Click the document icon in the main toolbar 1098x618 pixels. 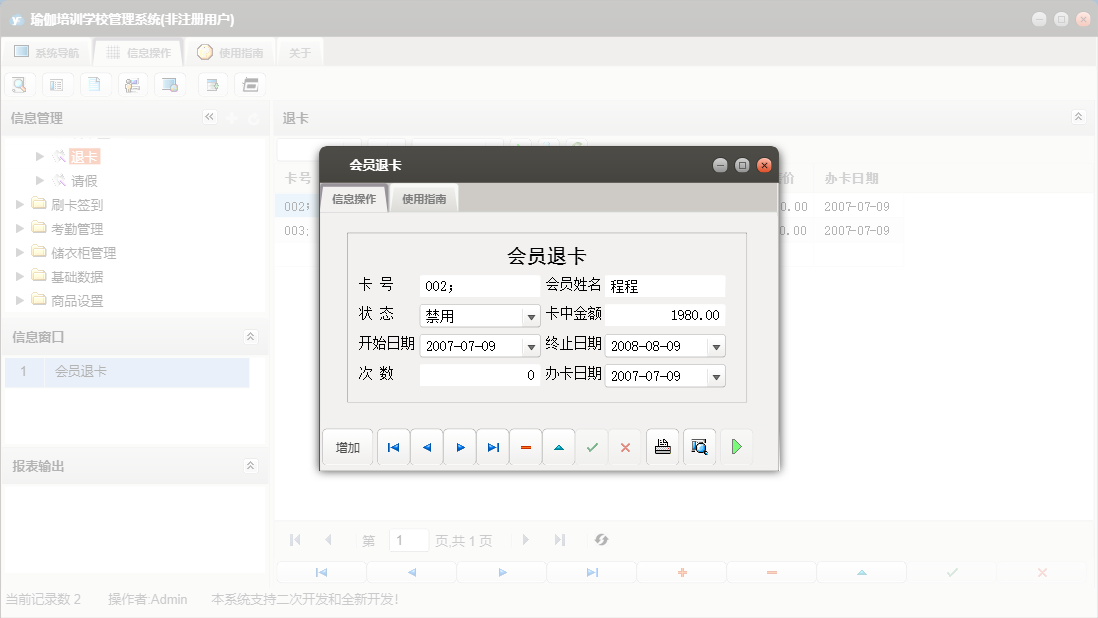(x=95, y=84)
